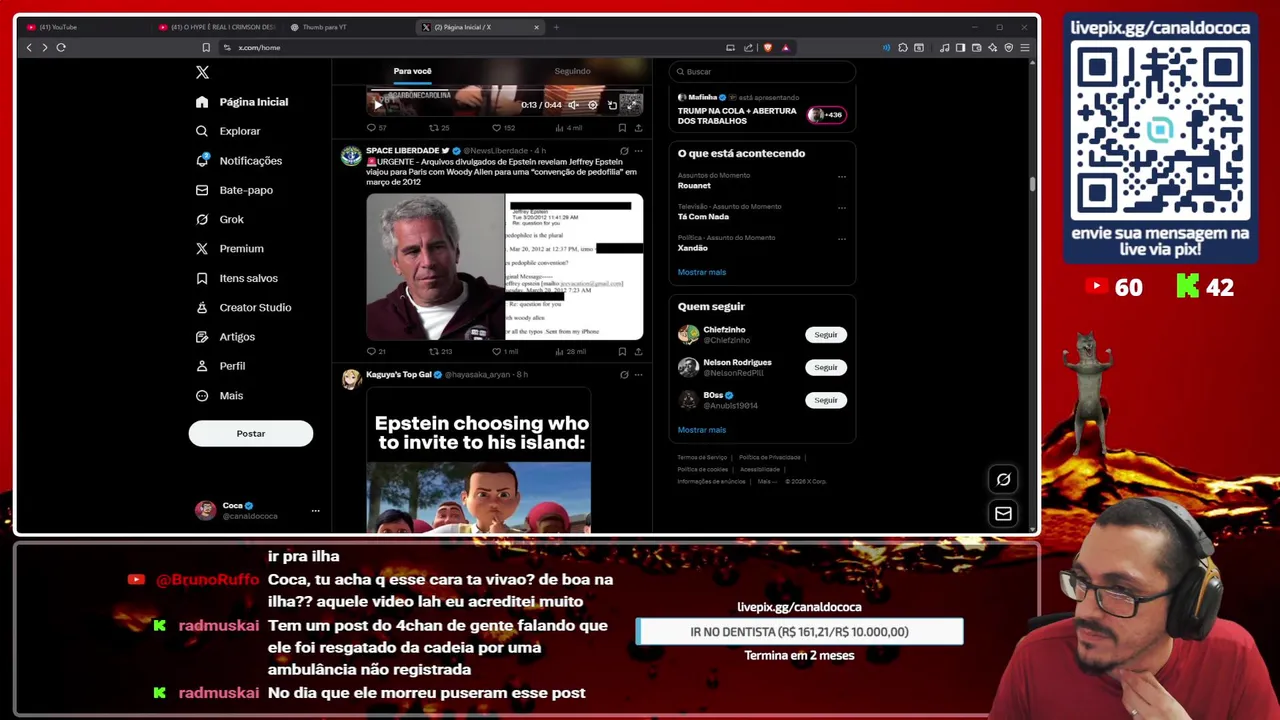Image resolution: width=1280 pixels, height=720 pixels.
Task: View analytics of the 4 mil views post
Action: click(x=569, y=128)
